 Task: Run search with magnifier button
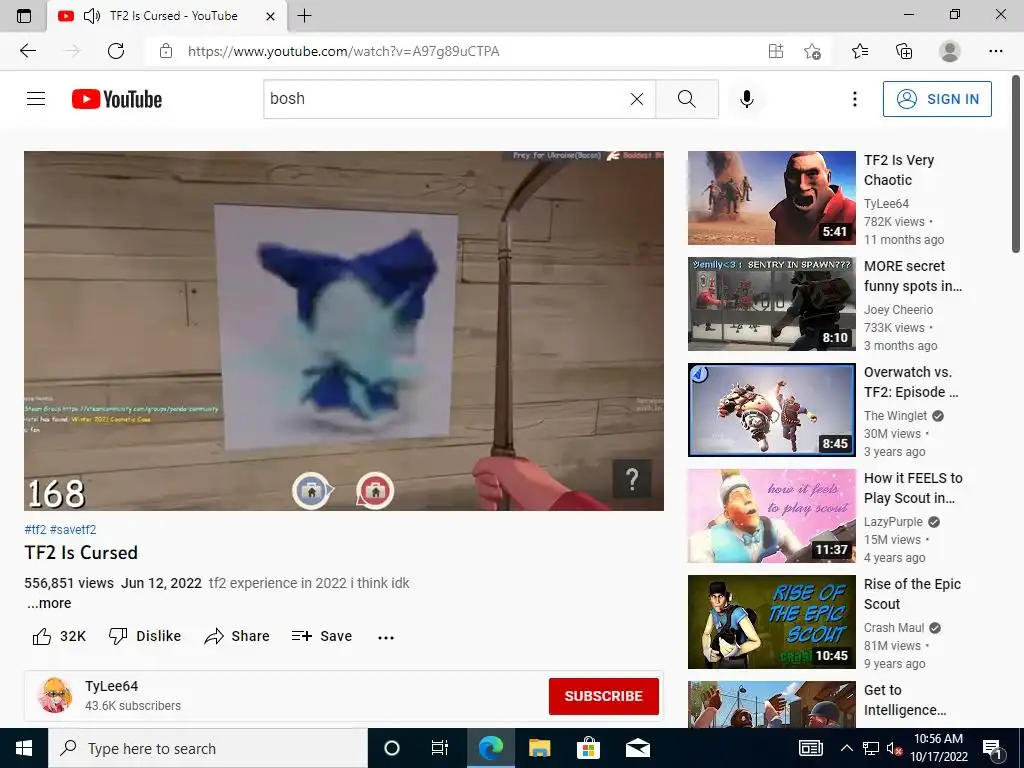(686, 99)
